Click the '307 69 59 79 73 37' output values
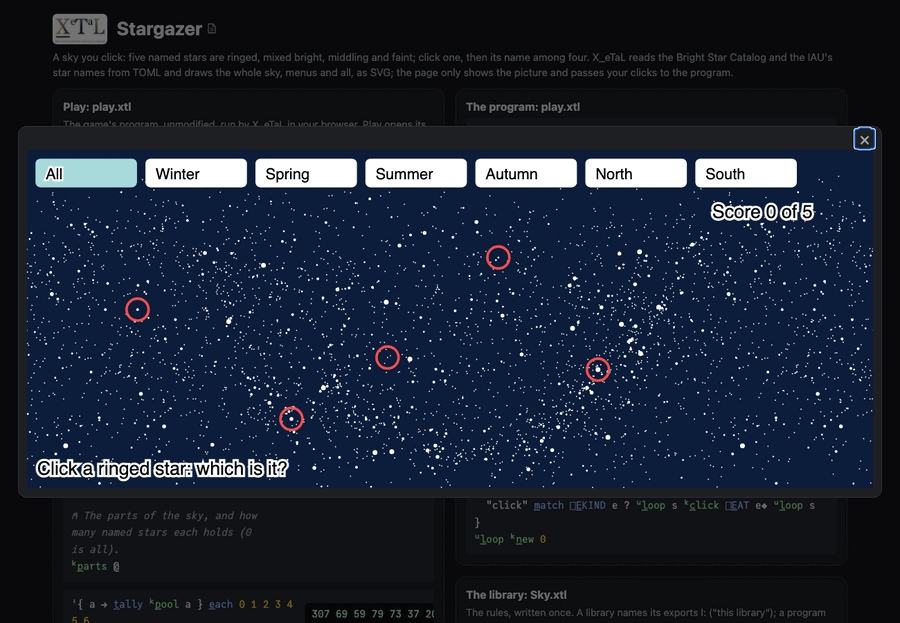Viewport: 900px width, 623px height. pyautogui.click(x=373, y=614)
